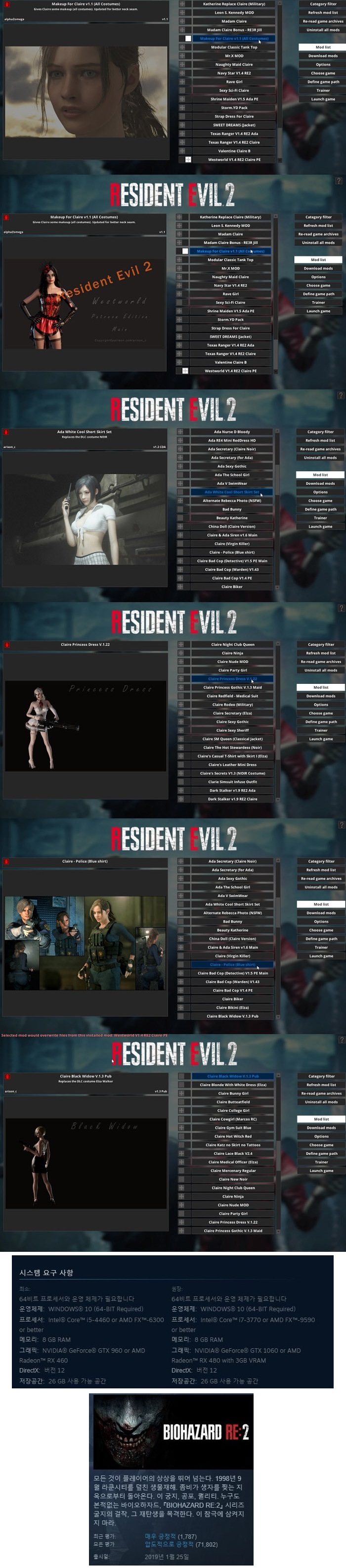Click the 시스템 요구 사항 heading

pyautogui.click(x=46, y=1273)
